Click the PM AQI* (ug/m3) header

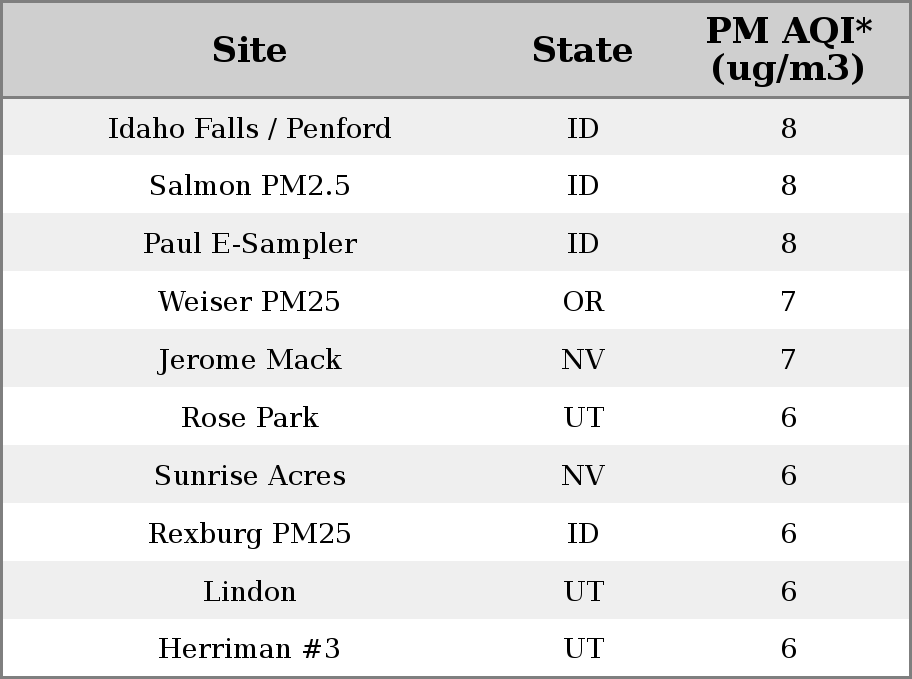tap(788, 49)
